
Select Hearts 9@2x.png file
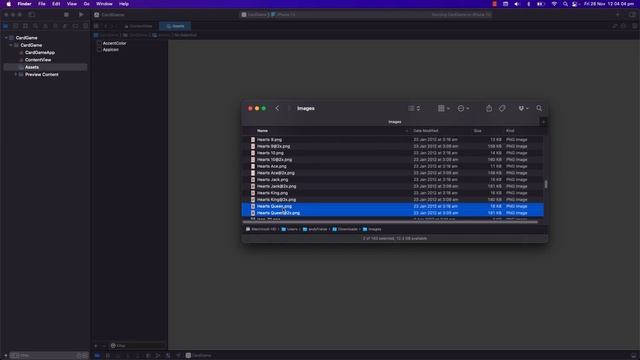point(393,146)
